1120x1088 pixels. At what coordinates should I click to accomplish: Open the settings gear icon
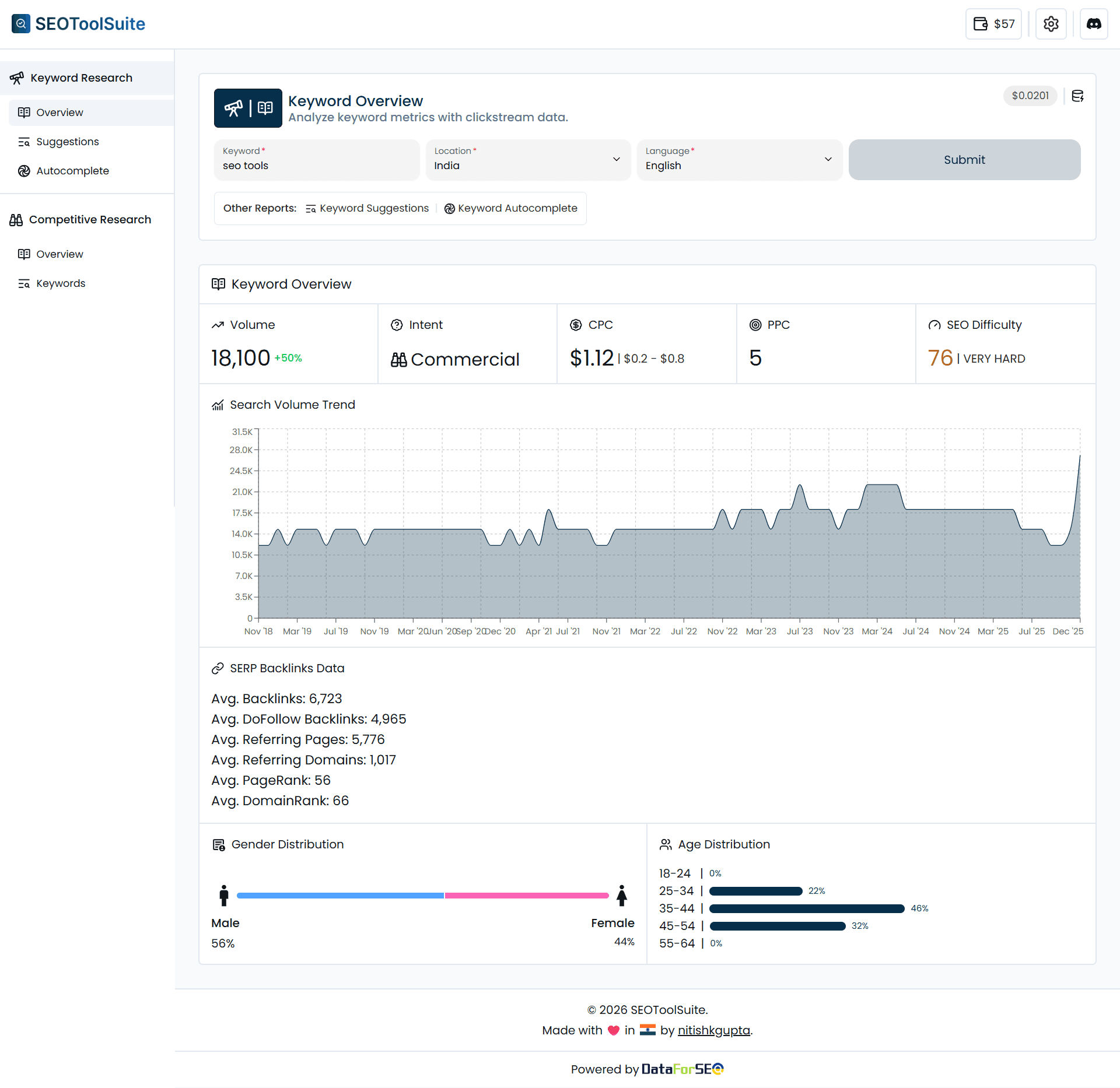[1051, 24]
